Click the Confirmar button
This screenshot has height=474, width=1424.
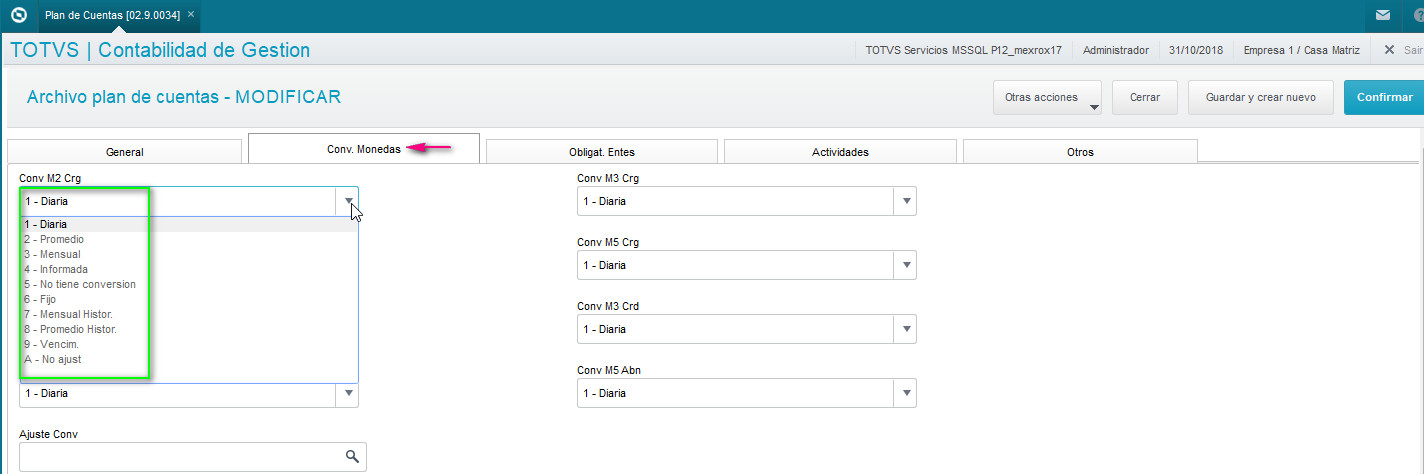tap(1384, 98)
